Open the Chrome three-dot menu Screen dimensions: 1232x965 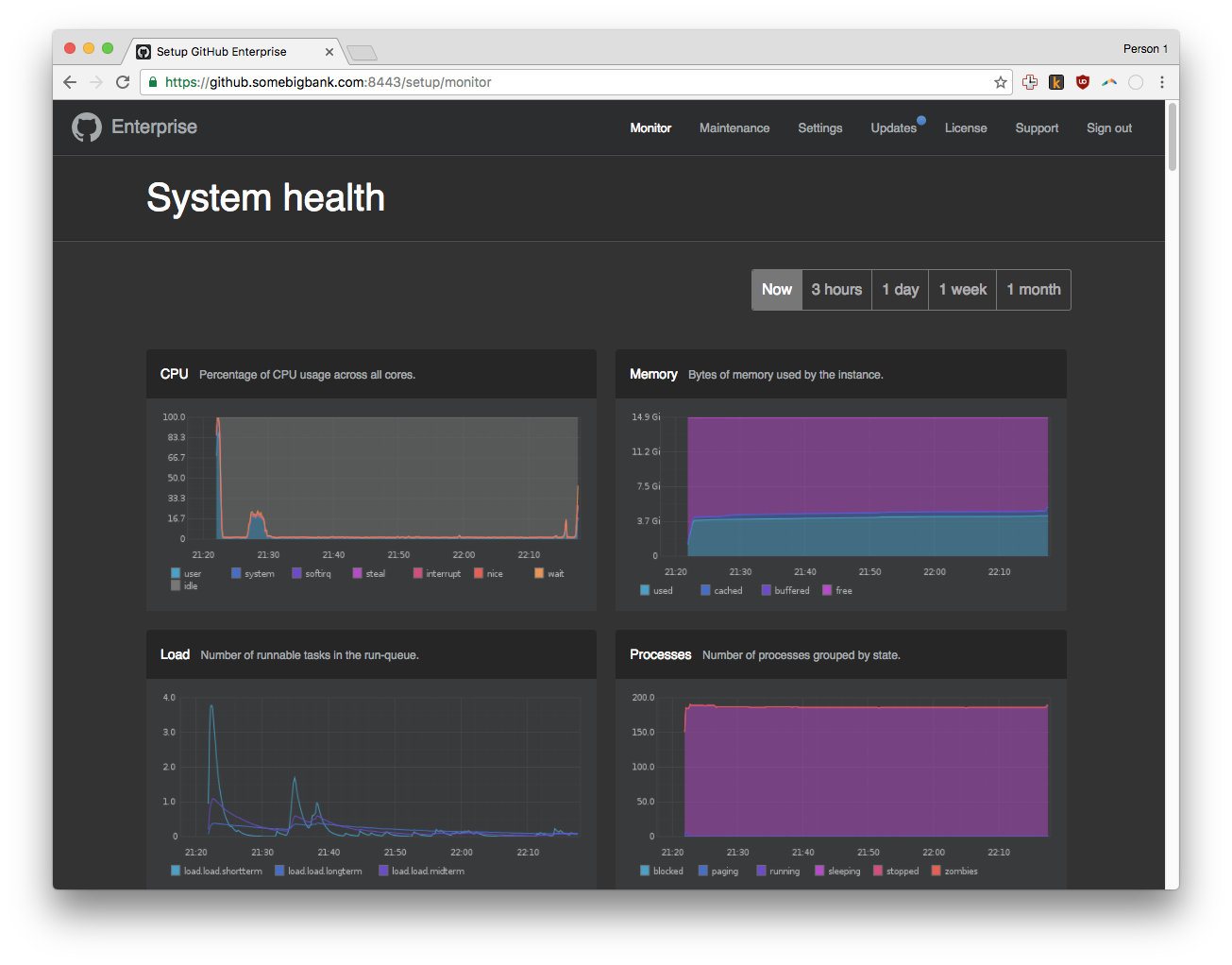point(1162,82)
